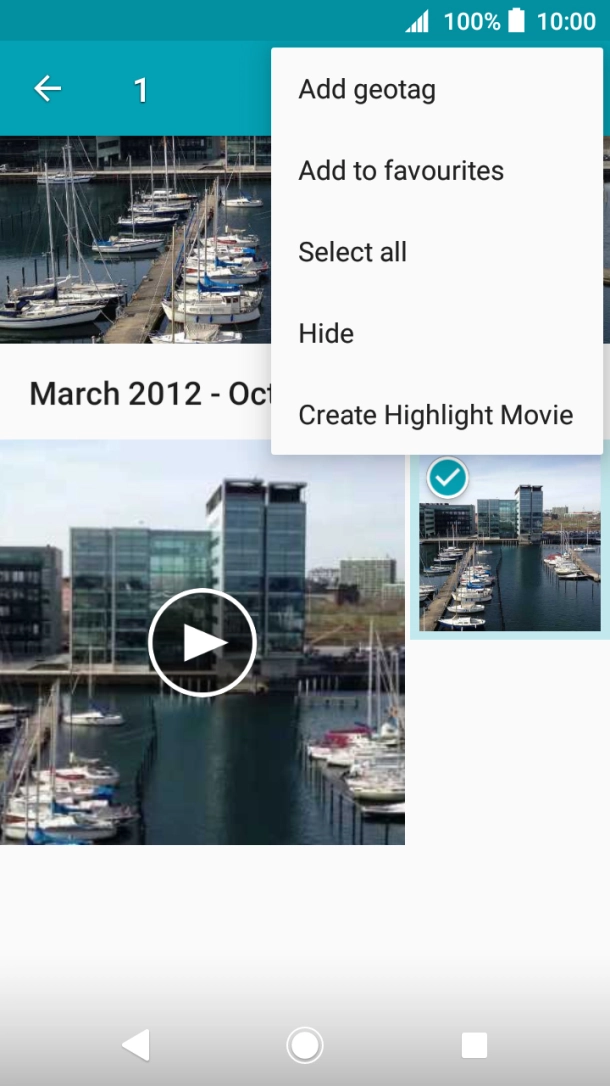The height and width of the screenshot is (1086, 610).
Task: Tap the March 2012 date heading
Action: click(140, 393)
